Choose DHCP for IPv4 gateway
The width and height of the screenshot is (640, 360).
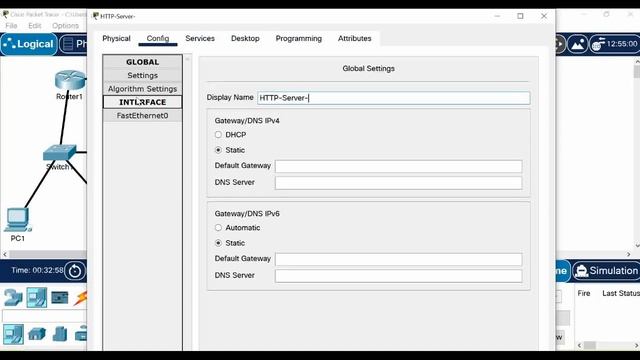pyautogui.click(x=218, y=135)
